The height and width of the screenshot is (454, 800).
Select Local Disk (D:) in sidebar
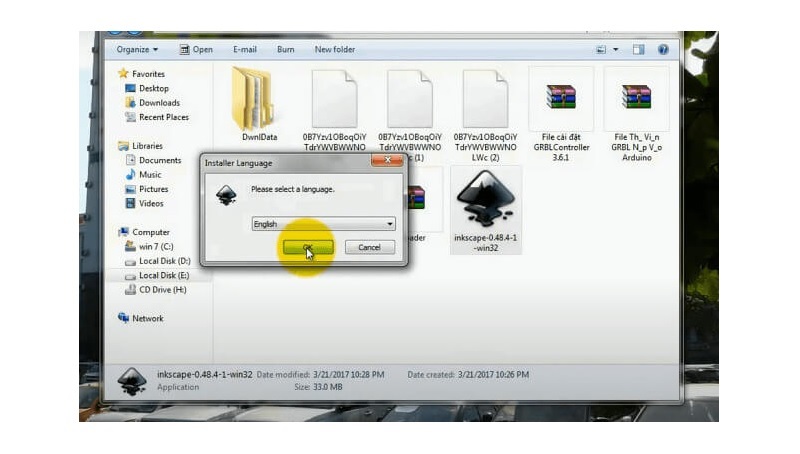point(164,261)
